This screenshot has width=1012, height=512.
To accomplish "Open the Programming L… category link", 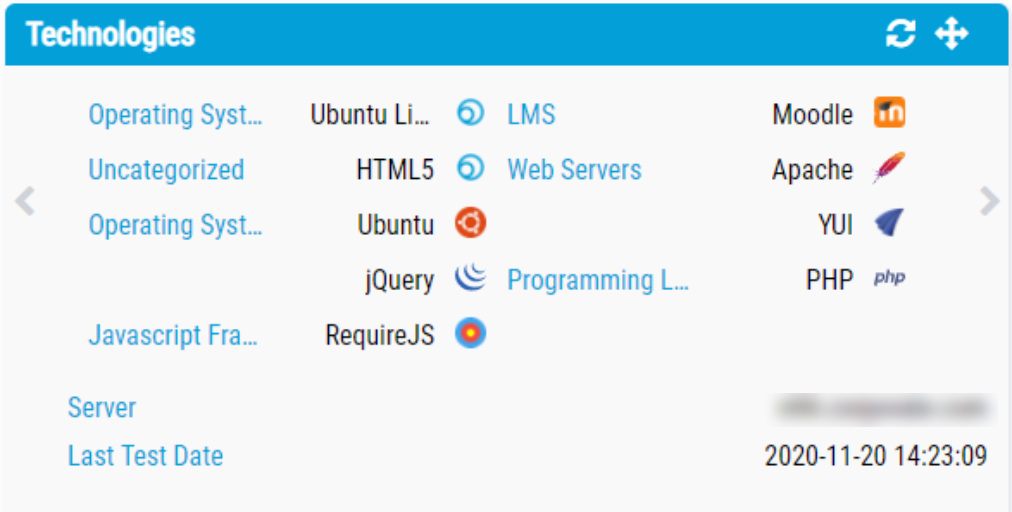I will point(598,280).
